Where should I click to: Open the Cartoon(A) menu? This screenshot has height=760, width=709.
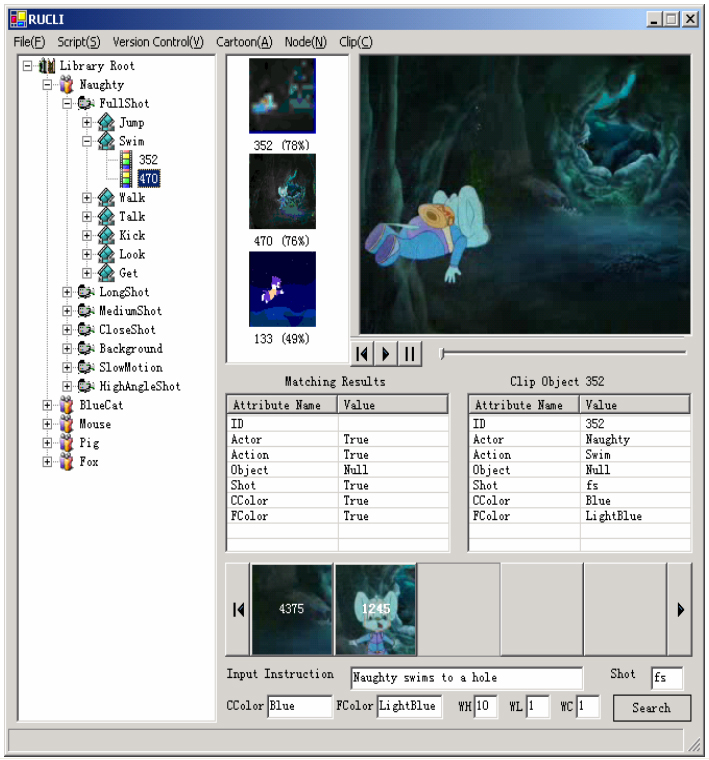tap(244, 42)
